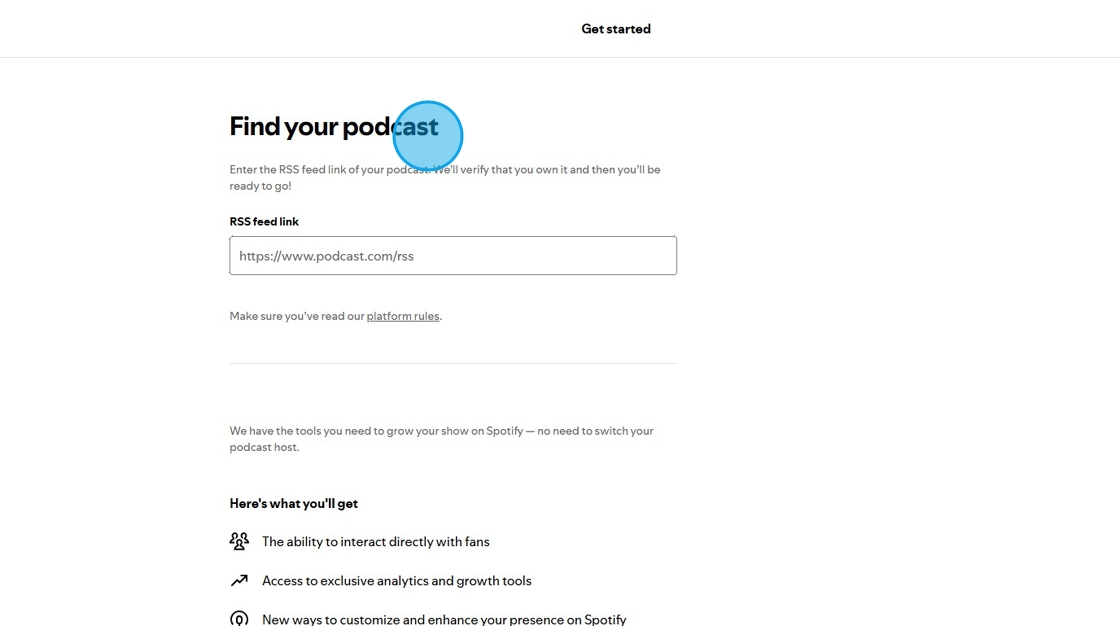Click the "Here's what you'll get" subheading
This screenshot has height=626, width=1120.
(x=294, y=503)
